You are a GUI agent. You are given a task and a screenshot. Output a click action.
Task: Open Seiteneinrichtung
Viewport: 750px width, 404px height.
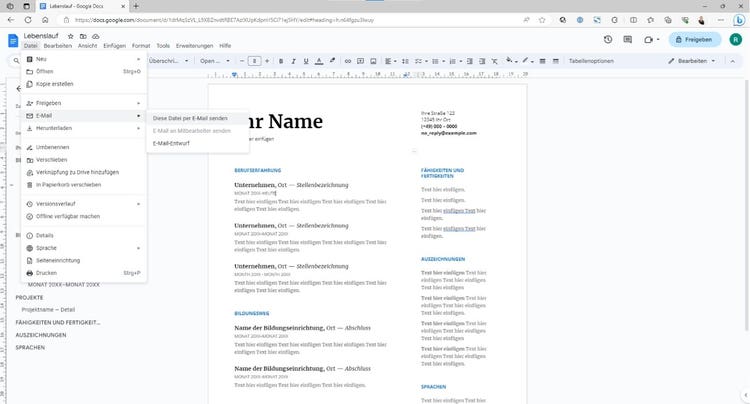(x=84, y=261)
